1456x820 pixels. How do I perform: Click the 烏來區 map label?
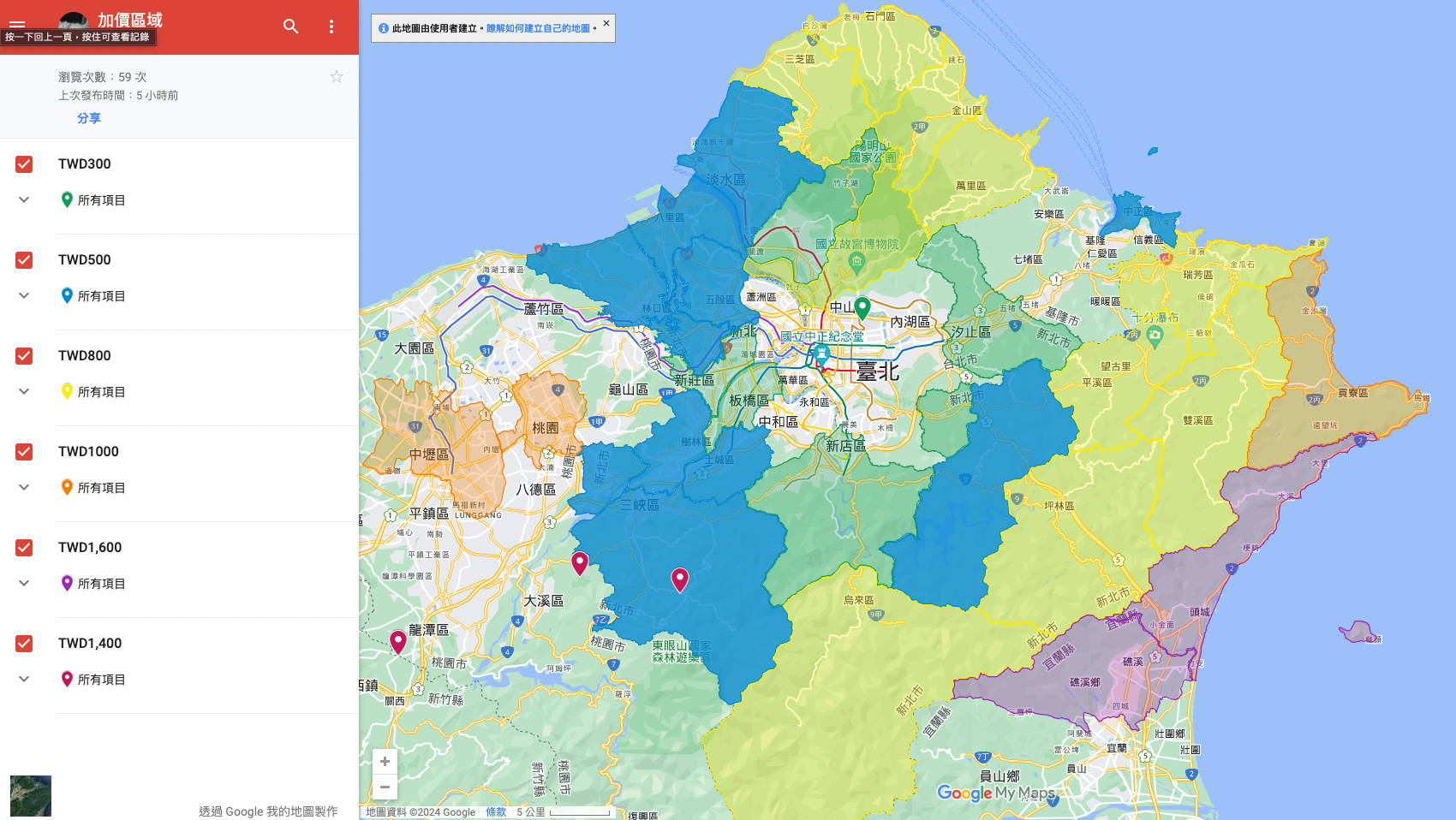coord(859,600)
